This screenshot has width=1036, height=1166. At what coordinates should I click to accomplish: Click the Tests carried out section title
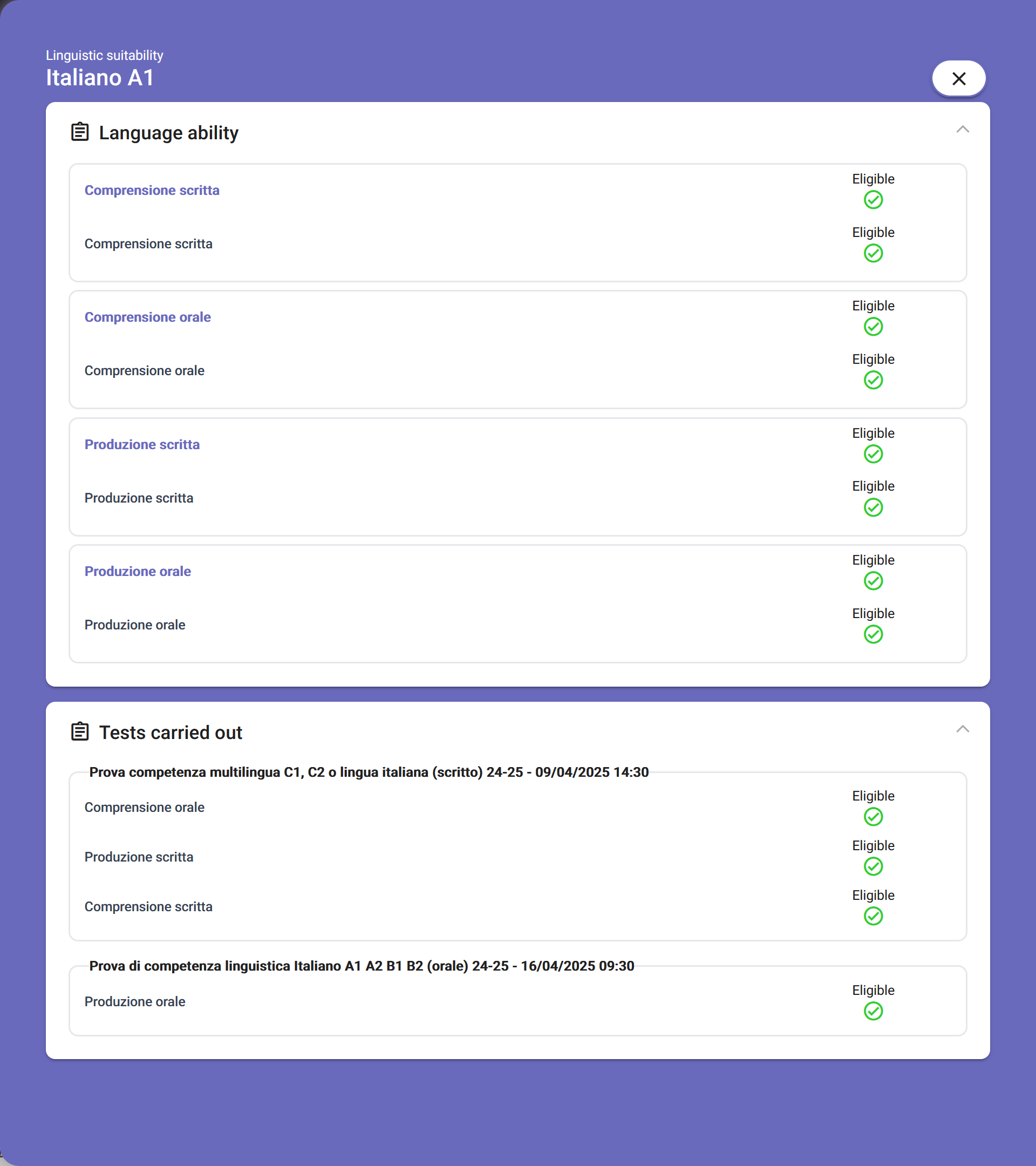(171, 733)
